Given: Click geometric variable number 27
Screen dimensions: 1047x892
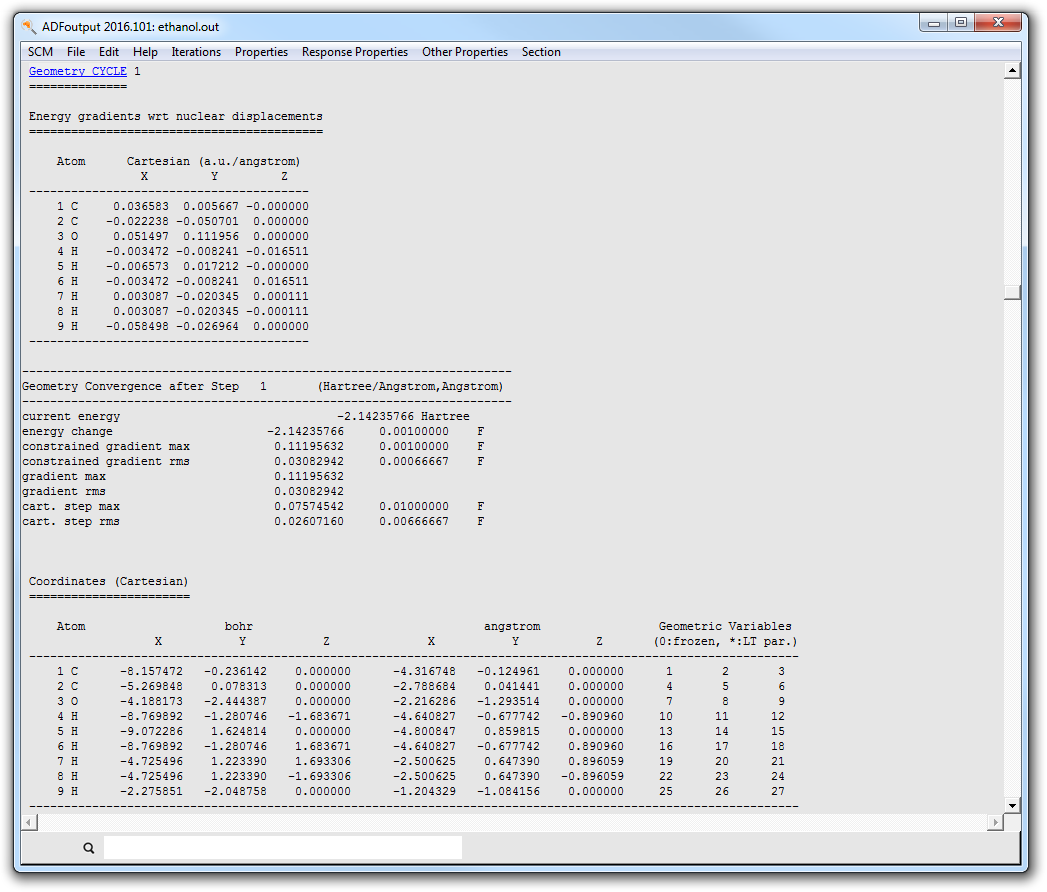Looking at the screenshot, I should (x=778, y=792).
